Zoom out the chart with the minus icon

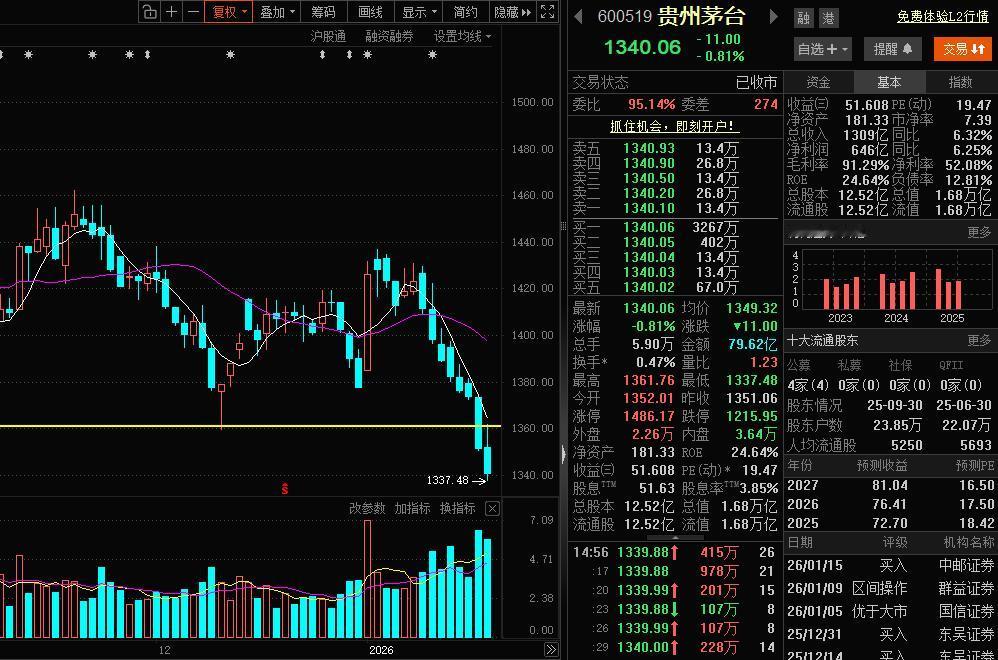[193, 12]
